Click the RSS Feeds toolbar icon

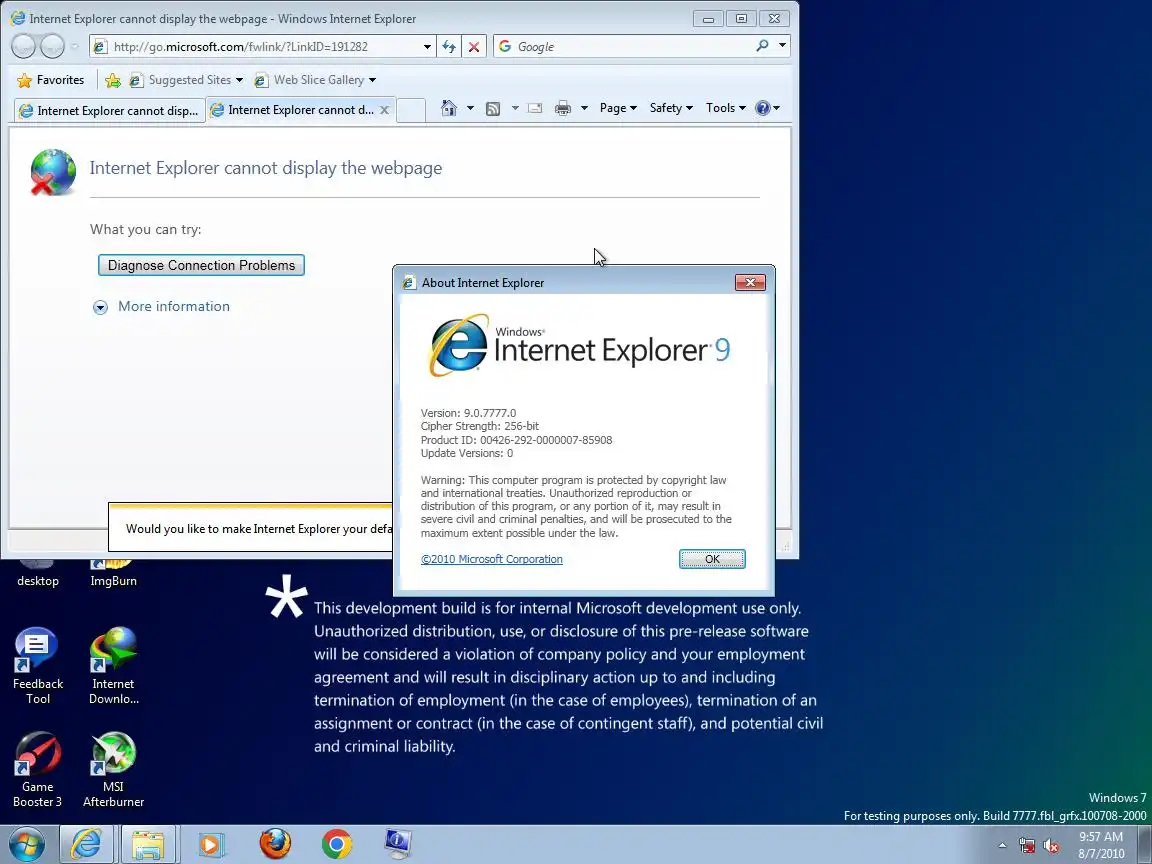493,109
